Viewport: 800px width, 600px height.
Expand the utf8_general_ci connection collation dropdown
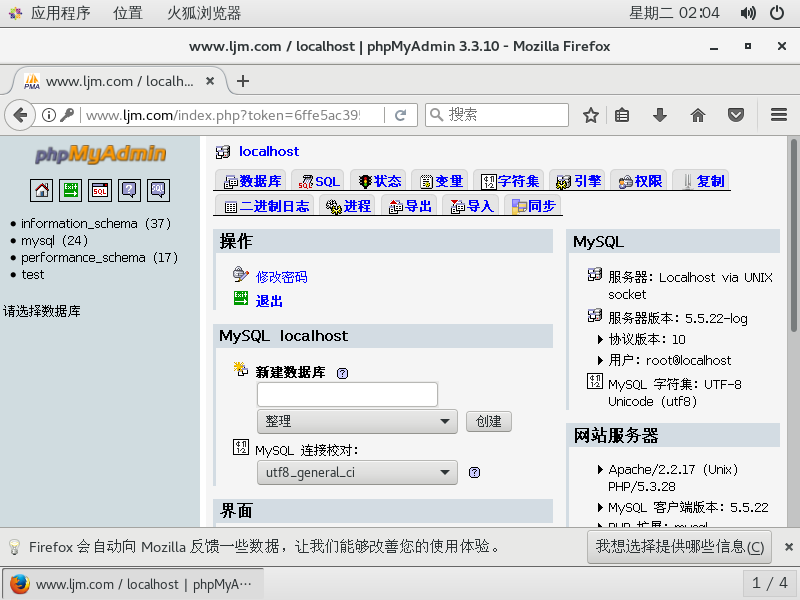tap(357, 472)
